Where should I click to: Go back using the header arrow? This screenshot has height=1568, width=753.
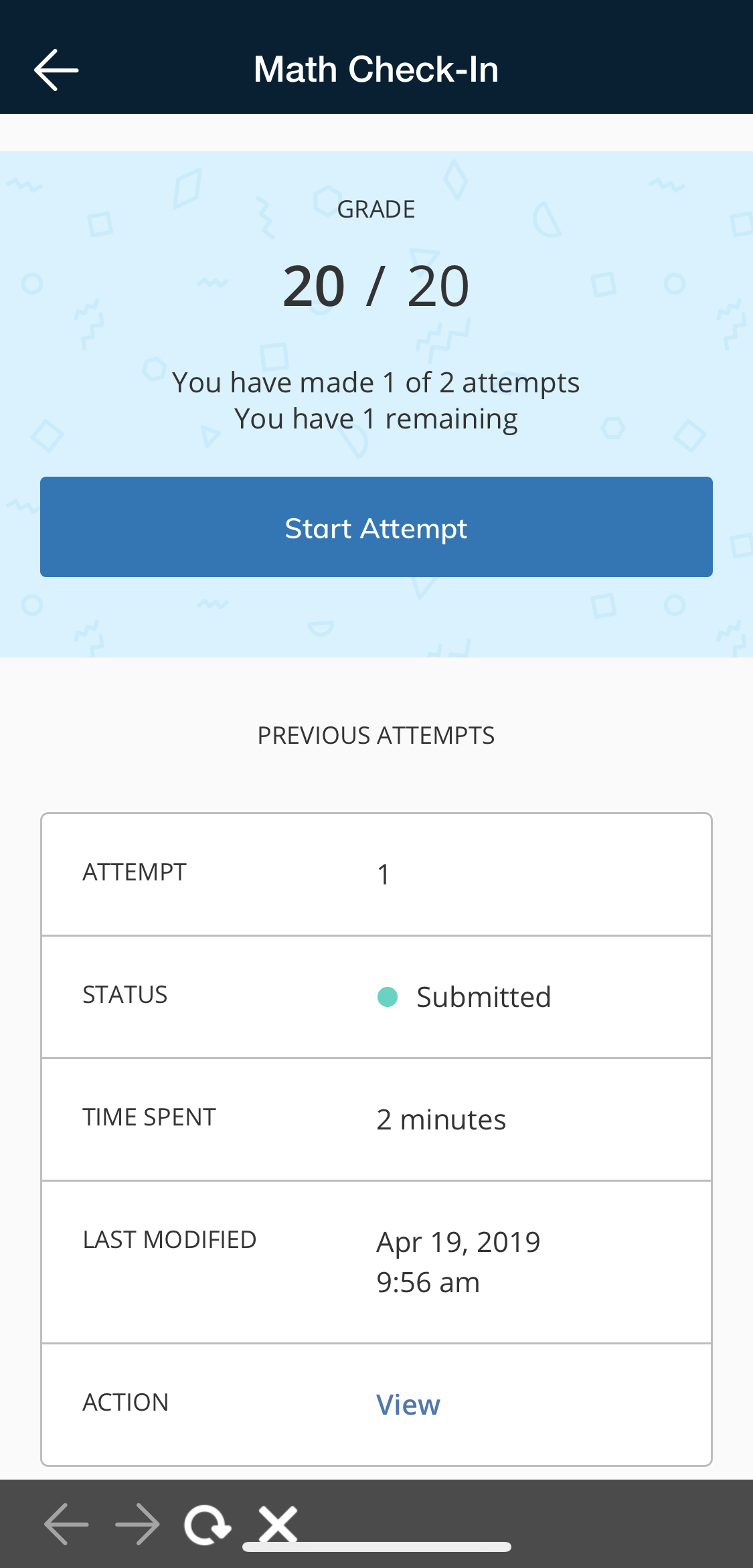56,70
